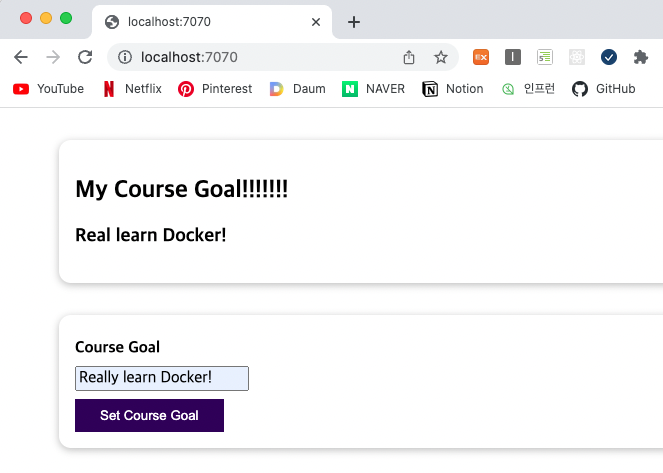Open the blue checkmark extension
663x473 pixels.
609,57
